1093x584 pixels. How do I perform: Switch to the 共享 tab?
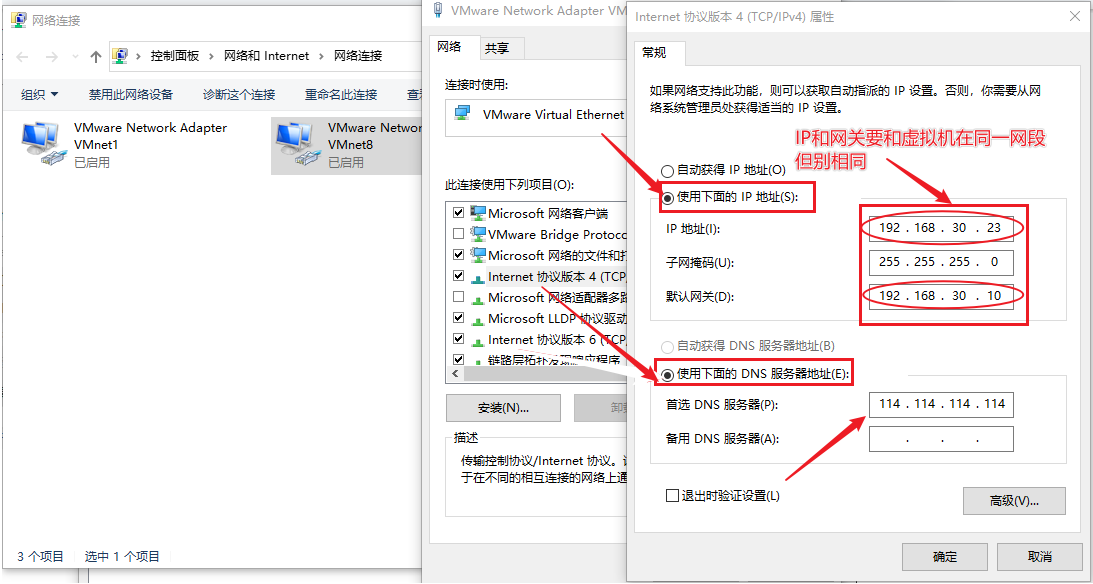tap(497, 48)
